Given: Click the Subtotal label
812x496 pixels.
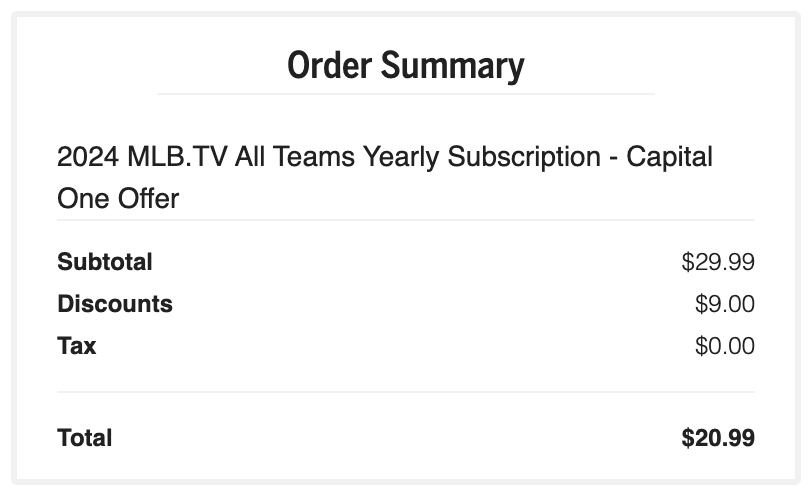Looking at the screenshot, I should pyautogui.click(x=105, y=262).
